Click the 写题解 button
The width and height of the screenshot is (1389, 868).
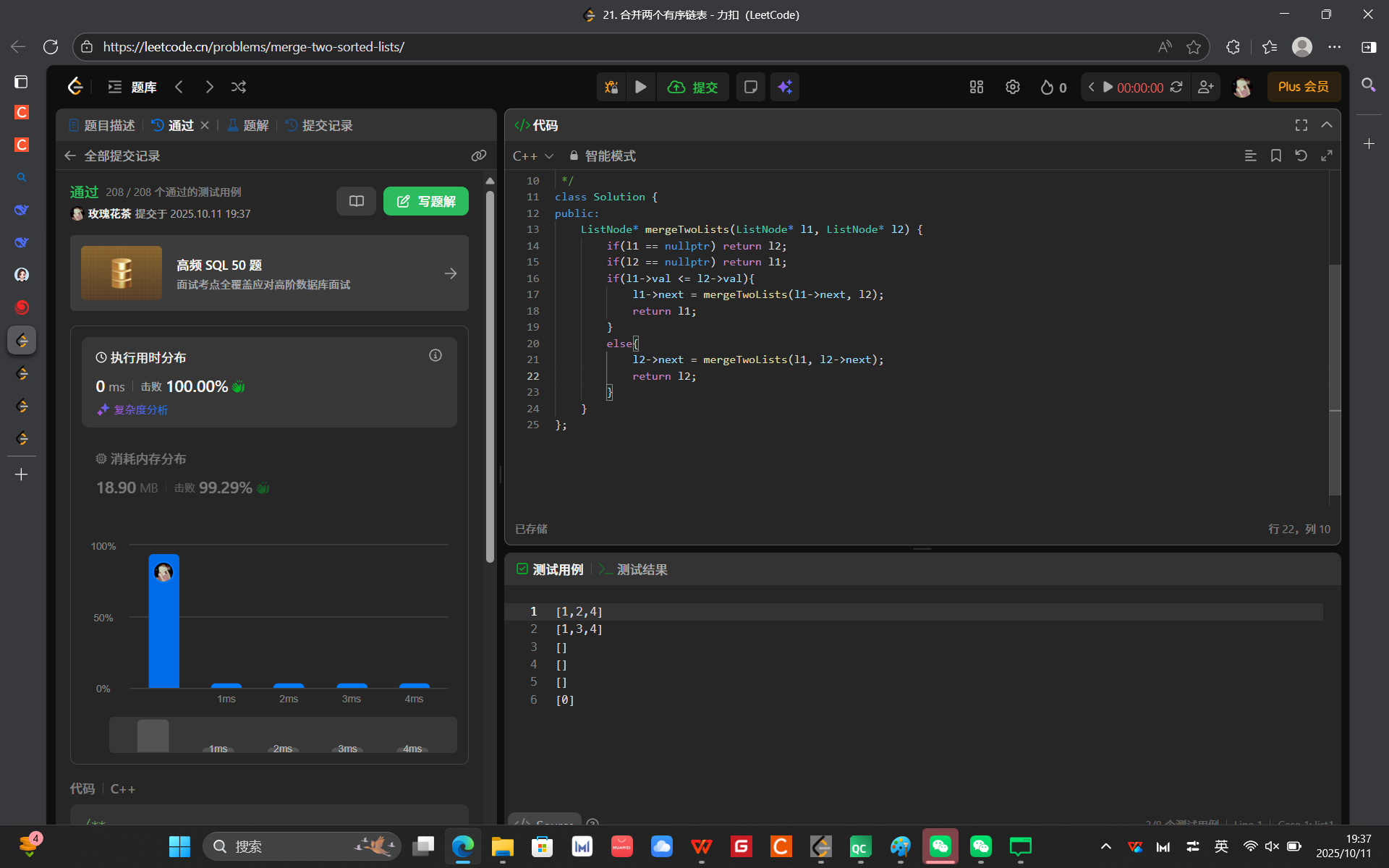point(425,201)
